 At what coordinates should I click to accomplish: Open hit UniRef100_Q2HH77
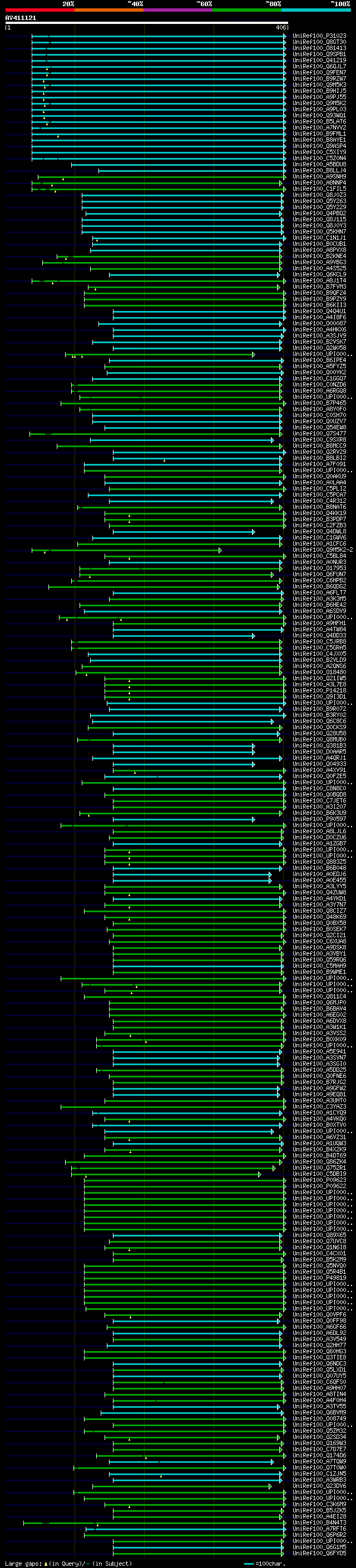tap(319, 1344)
